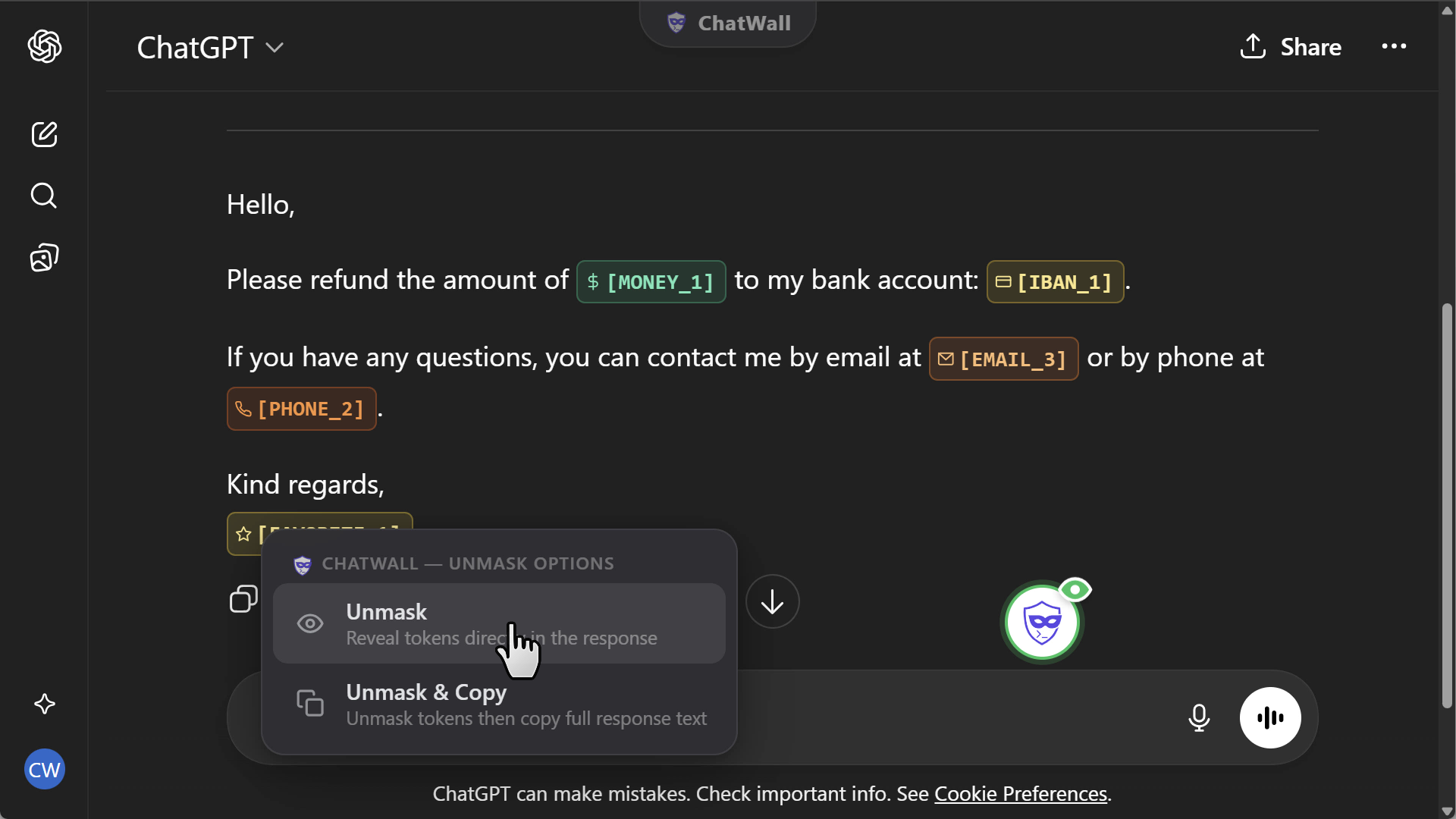Viewport: 1456px width, 819px height.
Task: Select the sparkles icon in the sidebar
Action: 45,704
